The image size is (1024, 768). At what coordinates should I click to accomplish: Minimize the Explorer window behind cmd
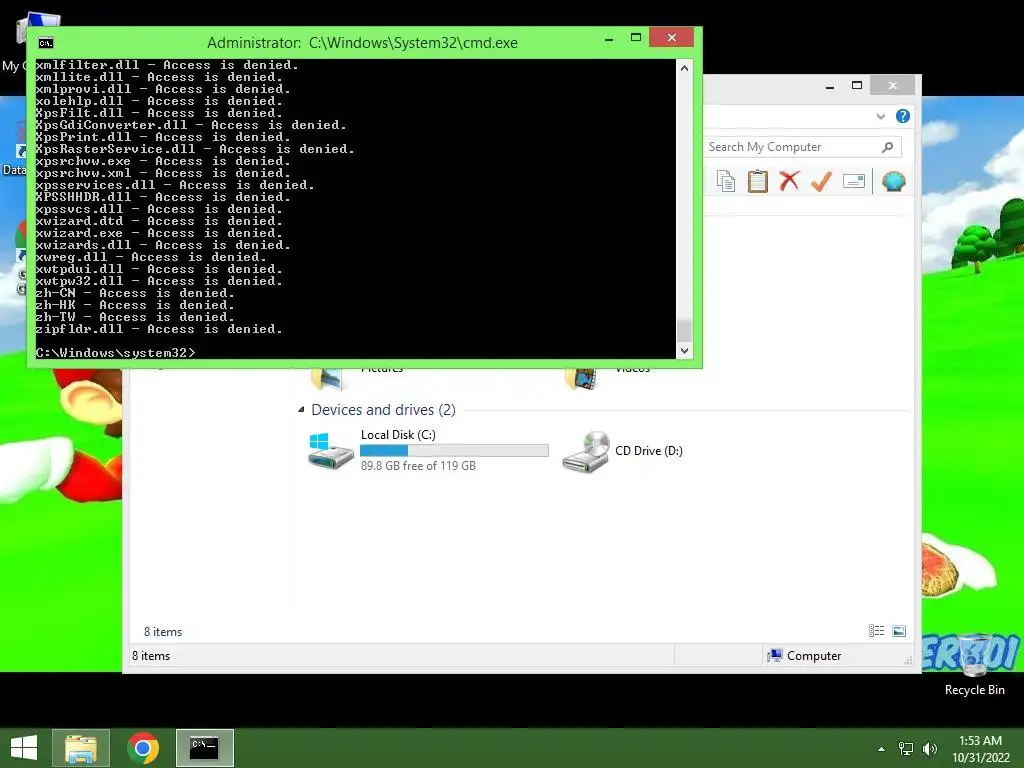click(x=830, y=86)
